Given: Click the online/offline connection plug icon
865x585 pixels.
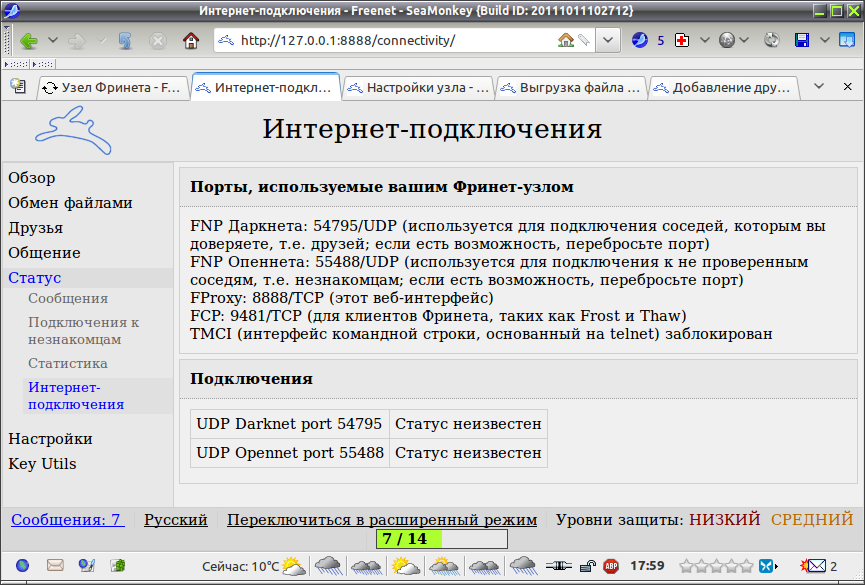Looking at the screenshot, I should tap(558, 566).
